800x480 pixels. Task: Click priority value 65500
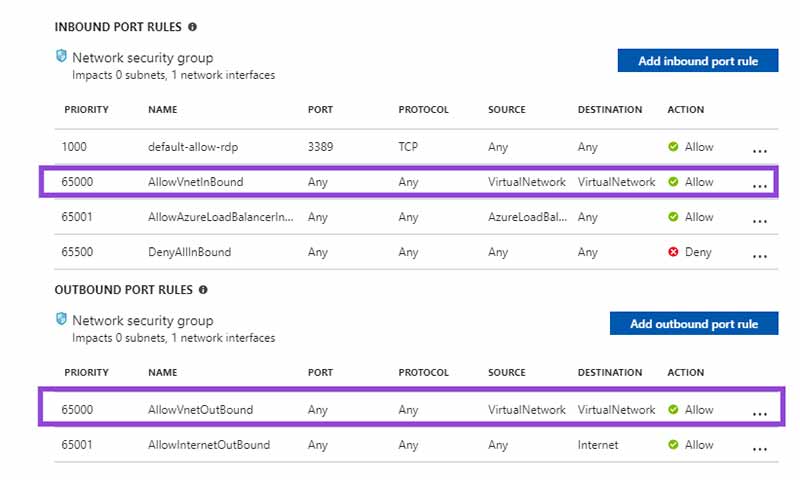pyautogui.click(x=77, y=252)
